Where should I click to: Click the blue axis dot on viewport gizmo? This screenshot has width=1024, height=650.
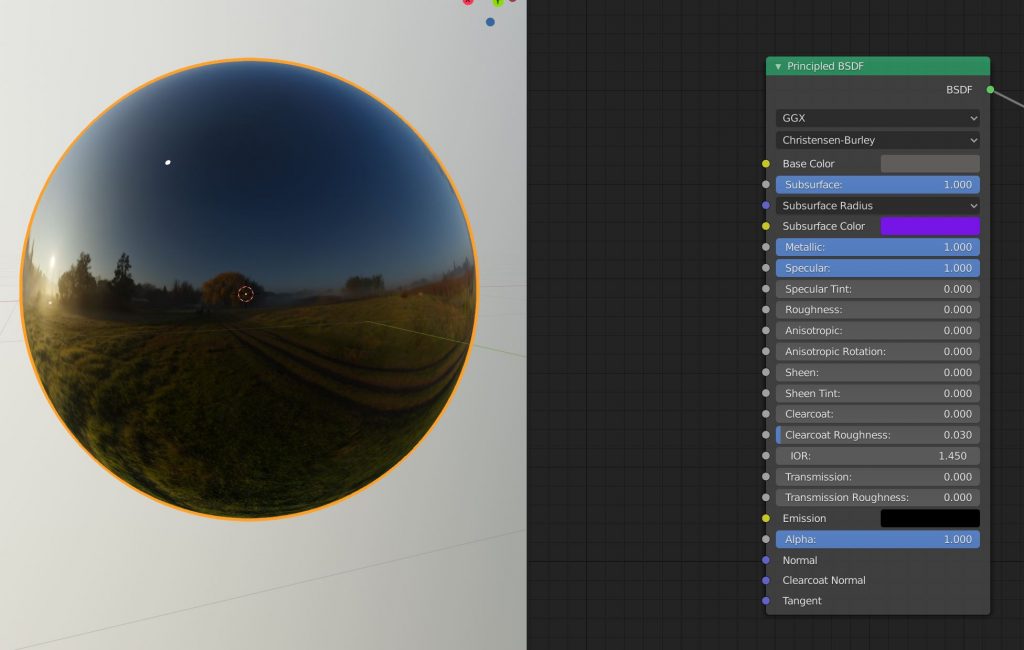click(x=490, y=22)
